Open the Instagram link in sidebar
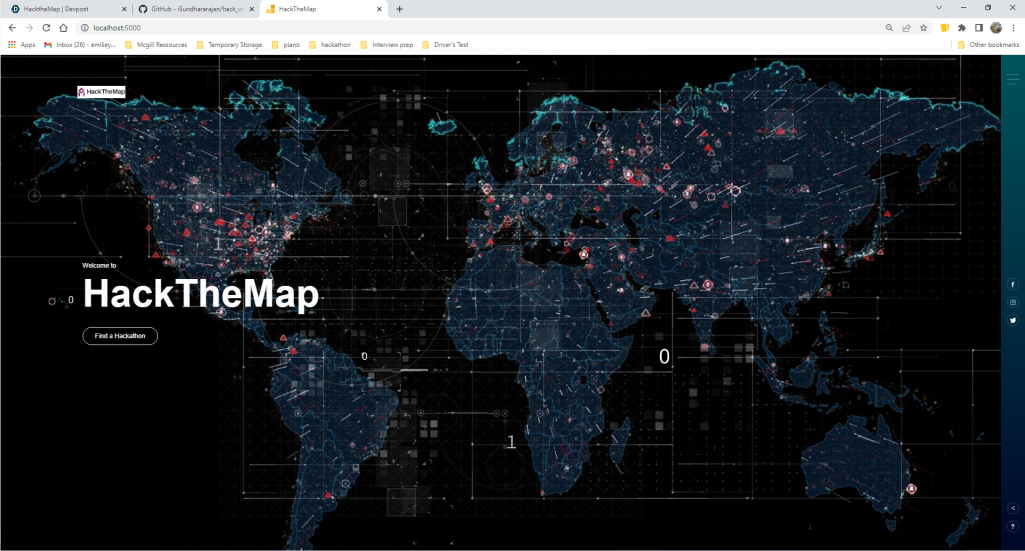Screen dimensions: 1025x551 (x=1013, y=302)
